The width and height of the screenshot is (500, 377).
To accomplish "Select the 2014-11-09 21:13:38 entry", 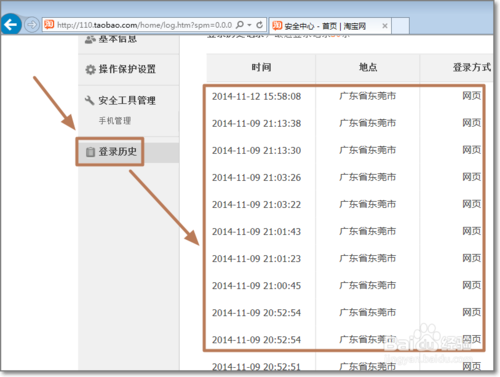I will (256, 123).
